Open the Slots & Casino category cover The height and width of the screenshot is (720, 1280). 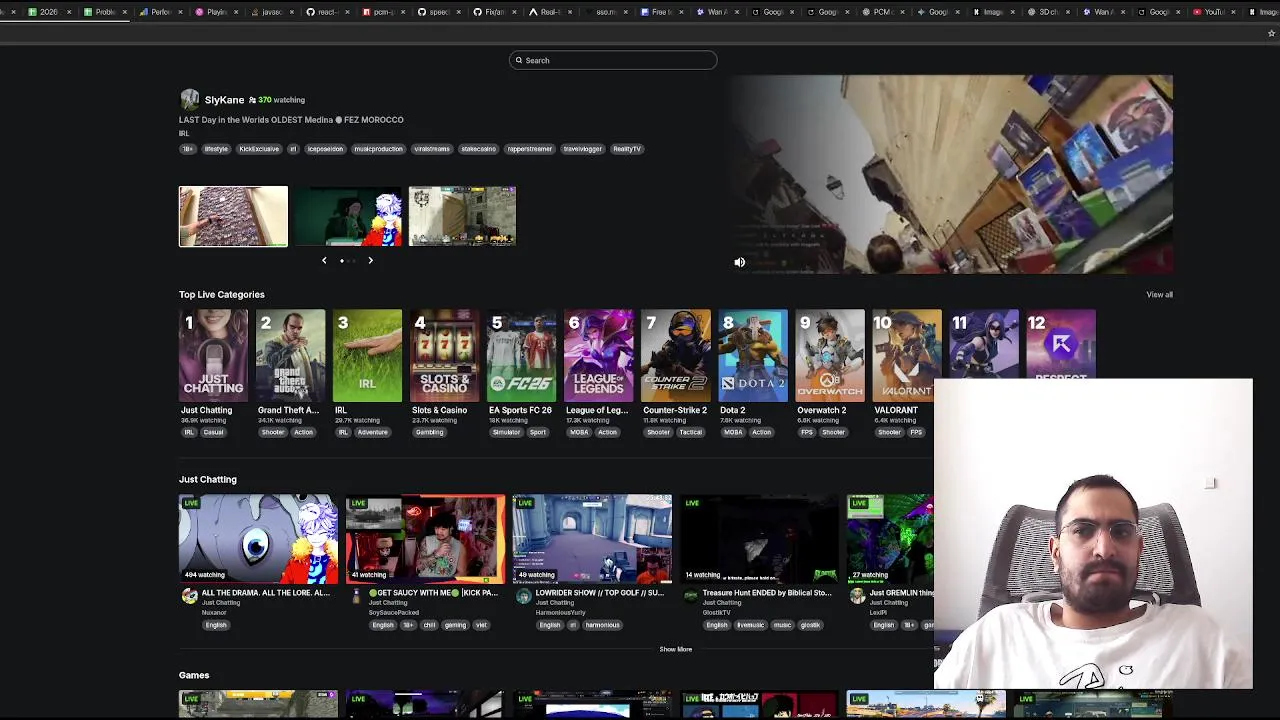444,355
